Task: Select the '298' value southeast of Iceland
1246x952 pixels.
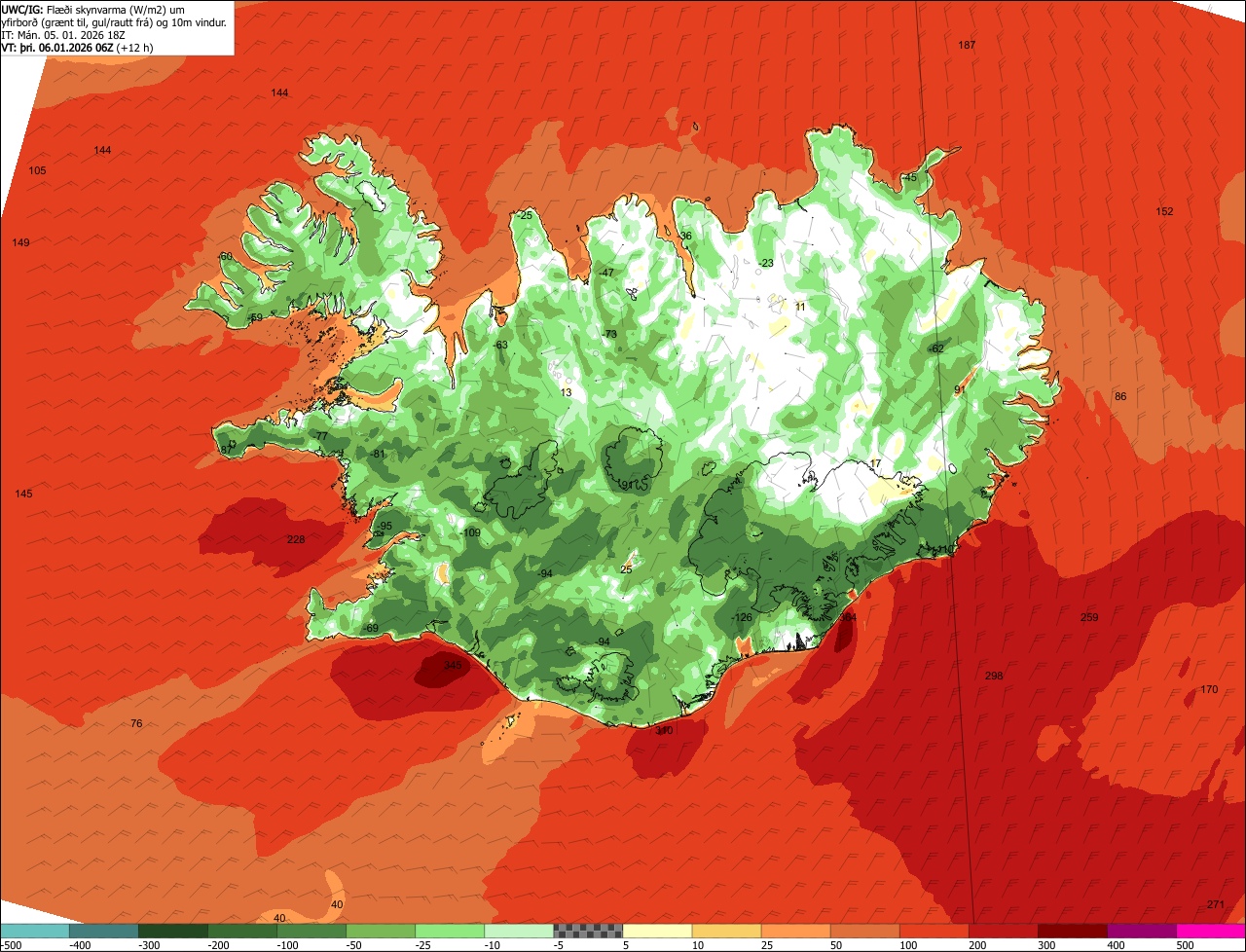Action: point(994,676)
